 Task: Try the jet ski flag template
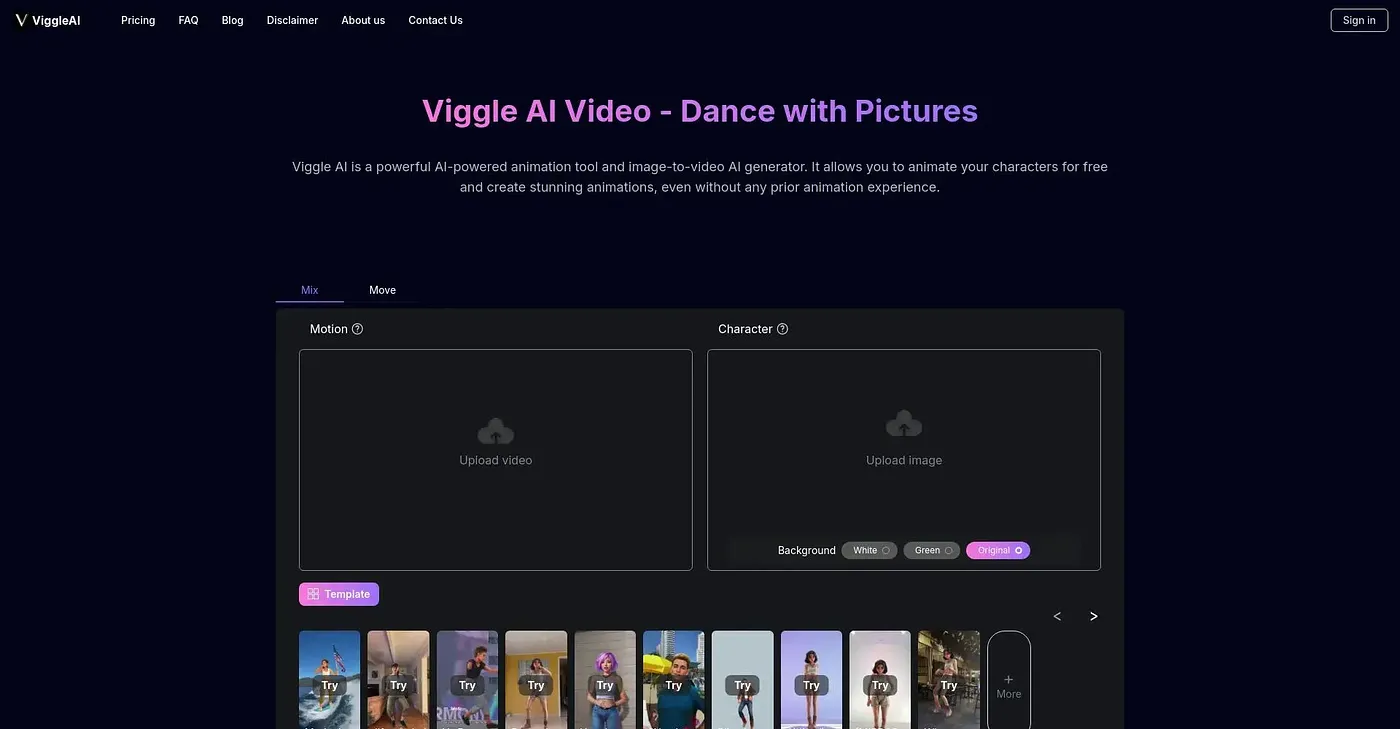tap(330, 685)
